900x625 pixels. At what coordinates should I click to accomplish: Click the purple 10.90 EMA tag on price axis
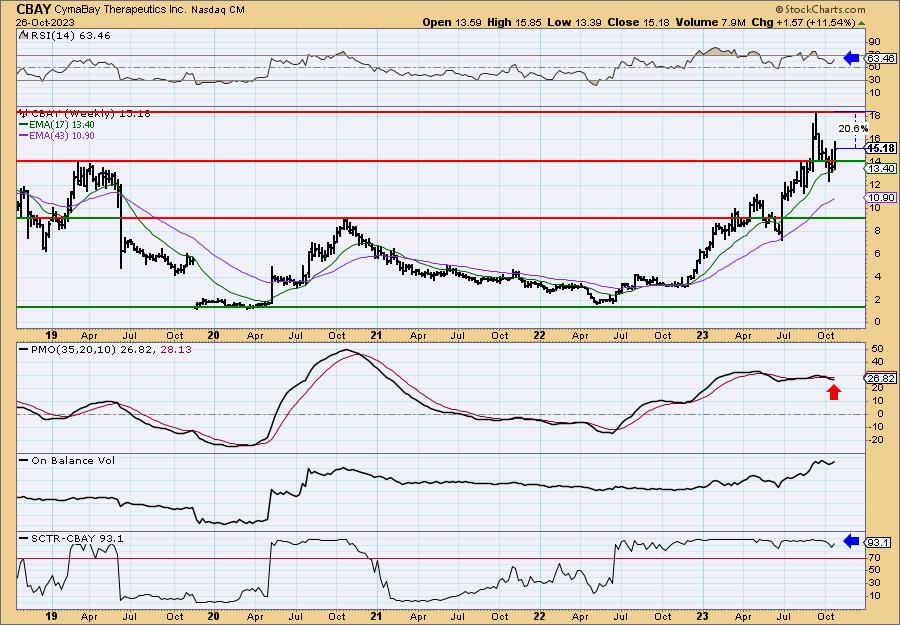point(881,197)
